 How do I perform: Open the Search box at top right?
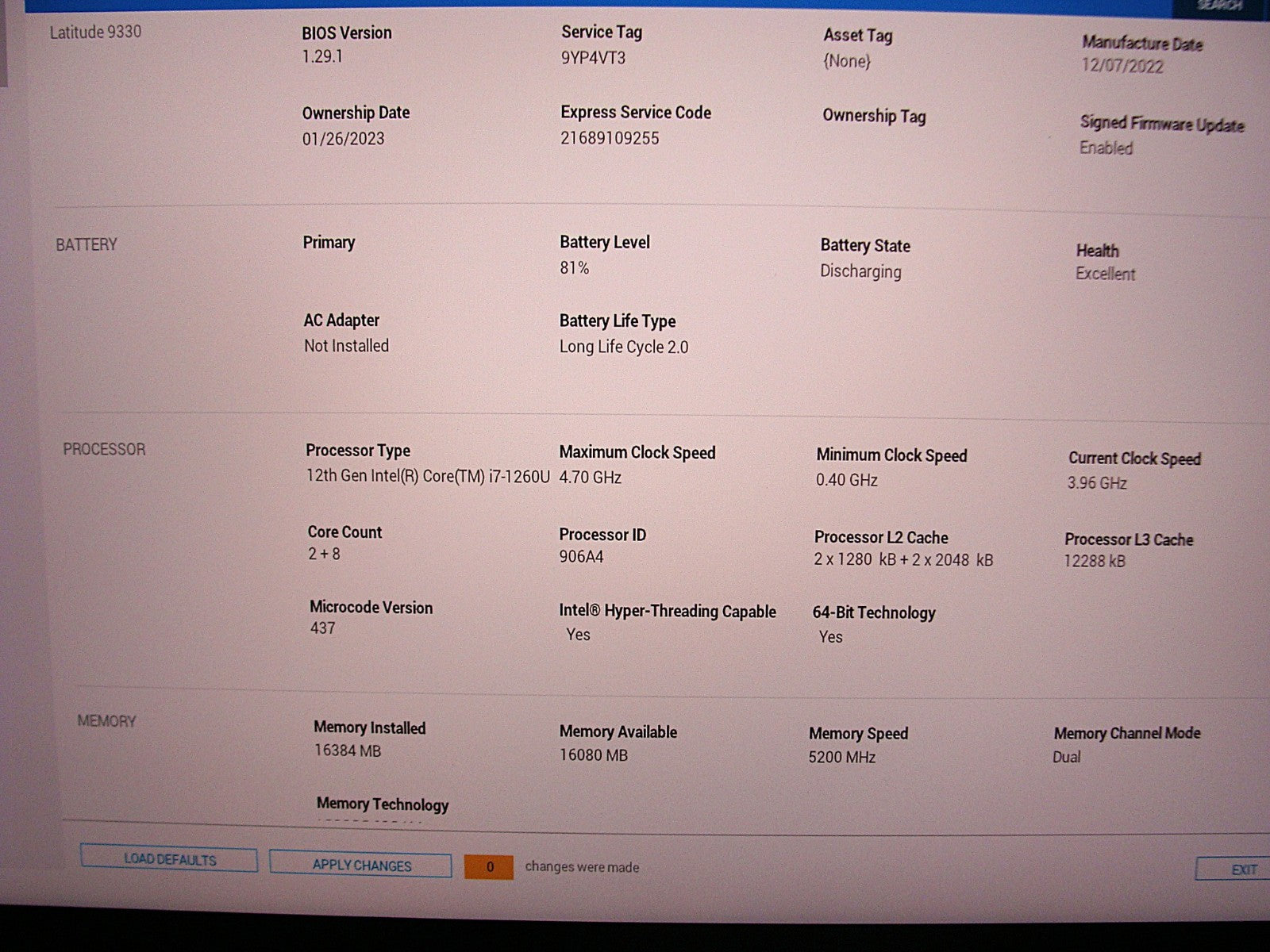tap(1219, 6)
